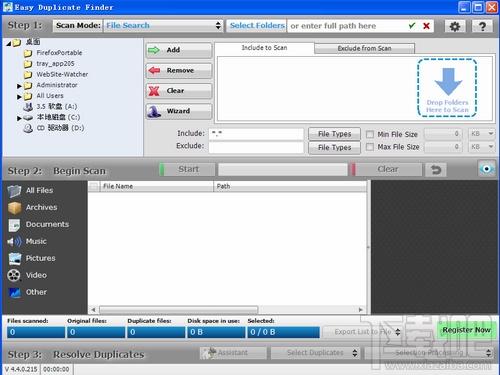Screen dimensions: 500x375
Task: Click the Max File Size value field
Action: 443,147
